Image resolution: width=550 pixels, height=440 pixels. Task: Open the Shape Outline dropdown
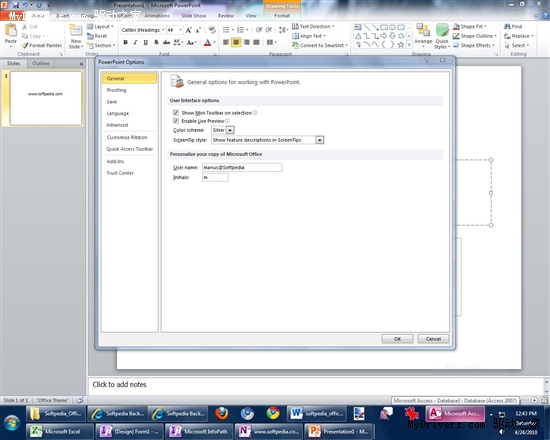tap(475, 36)
